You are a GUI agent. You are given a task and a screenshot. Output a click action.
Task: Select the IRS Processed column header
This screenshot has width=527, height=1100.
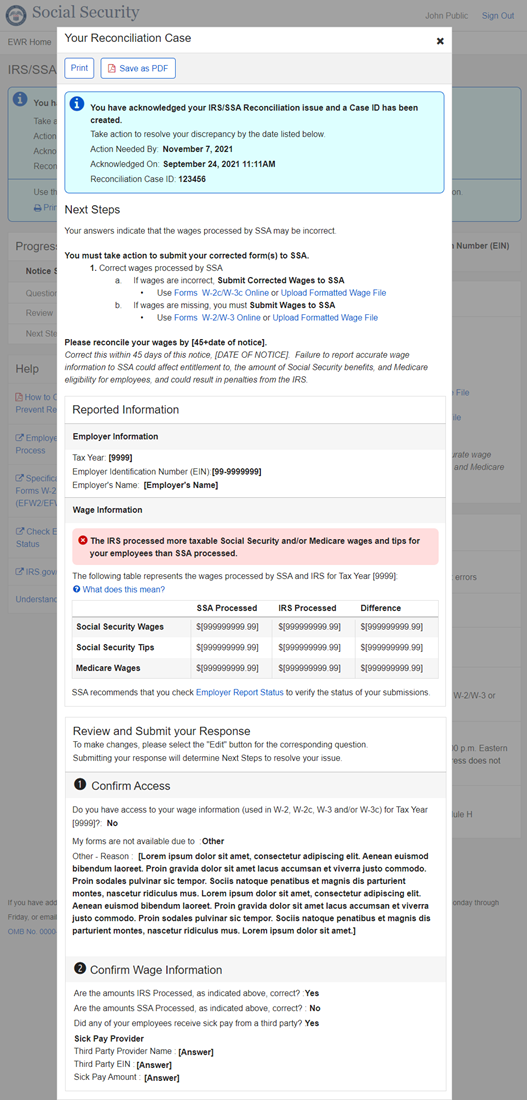pos(307,608)
